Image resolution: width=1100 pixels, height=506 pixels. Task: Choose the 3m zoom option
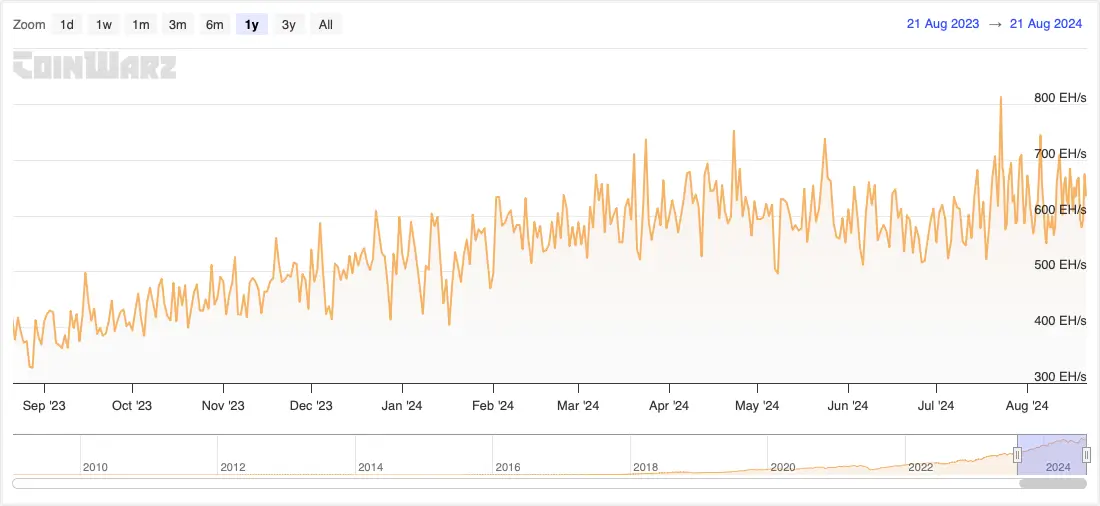click(178, 24)
